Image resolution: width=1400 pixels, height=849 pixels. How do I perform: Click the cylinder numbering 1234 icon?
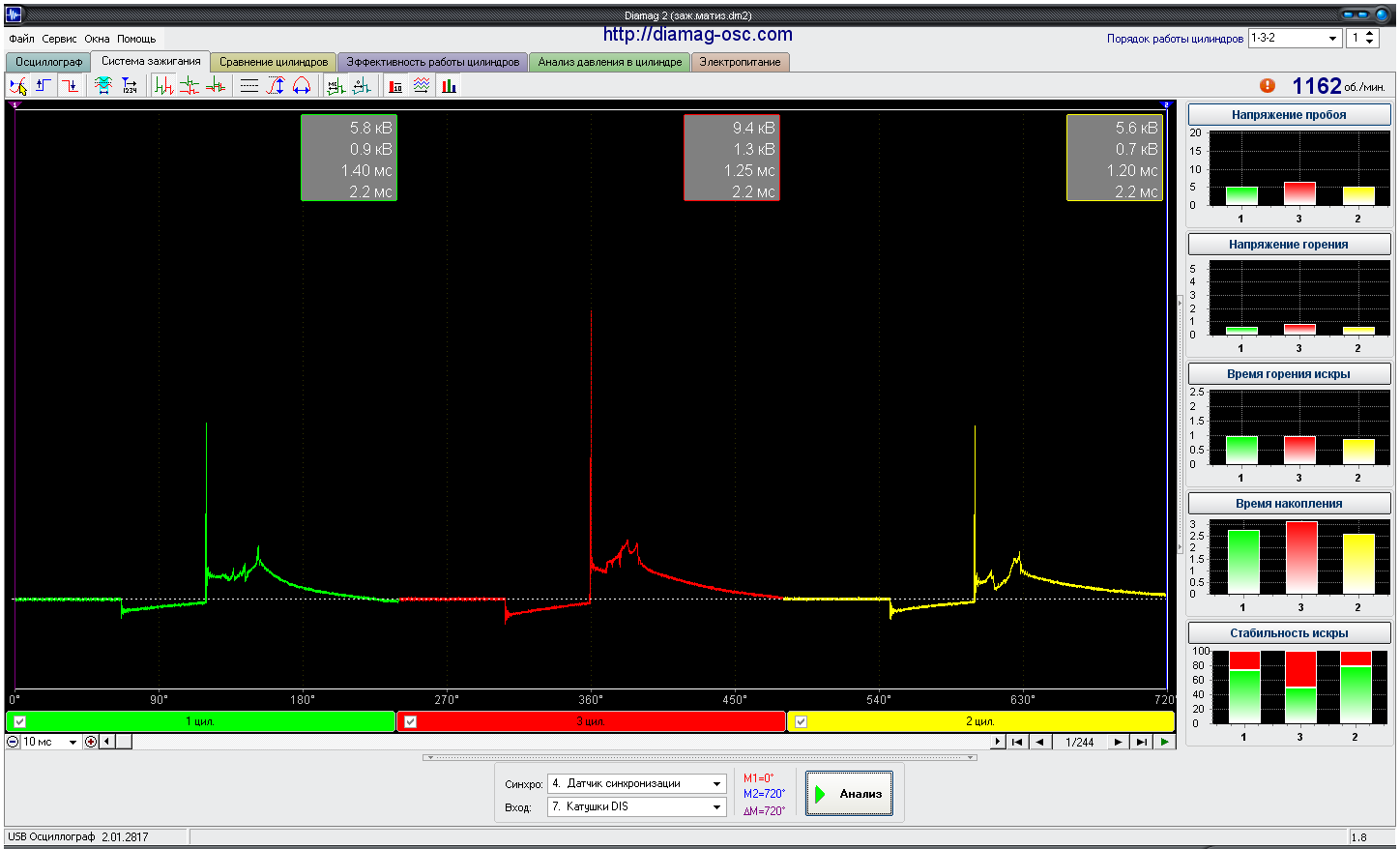click(129, 86)
